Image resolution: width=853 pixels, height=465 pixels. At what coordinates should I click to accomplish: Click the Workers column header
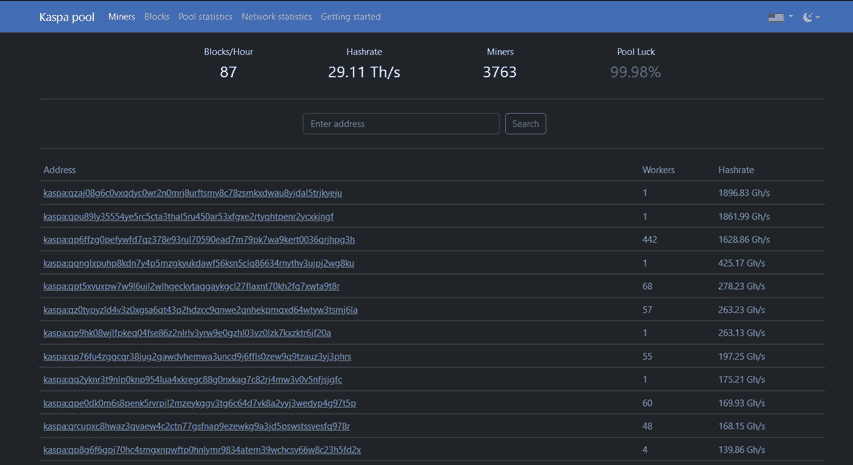coord(658,170)
